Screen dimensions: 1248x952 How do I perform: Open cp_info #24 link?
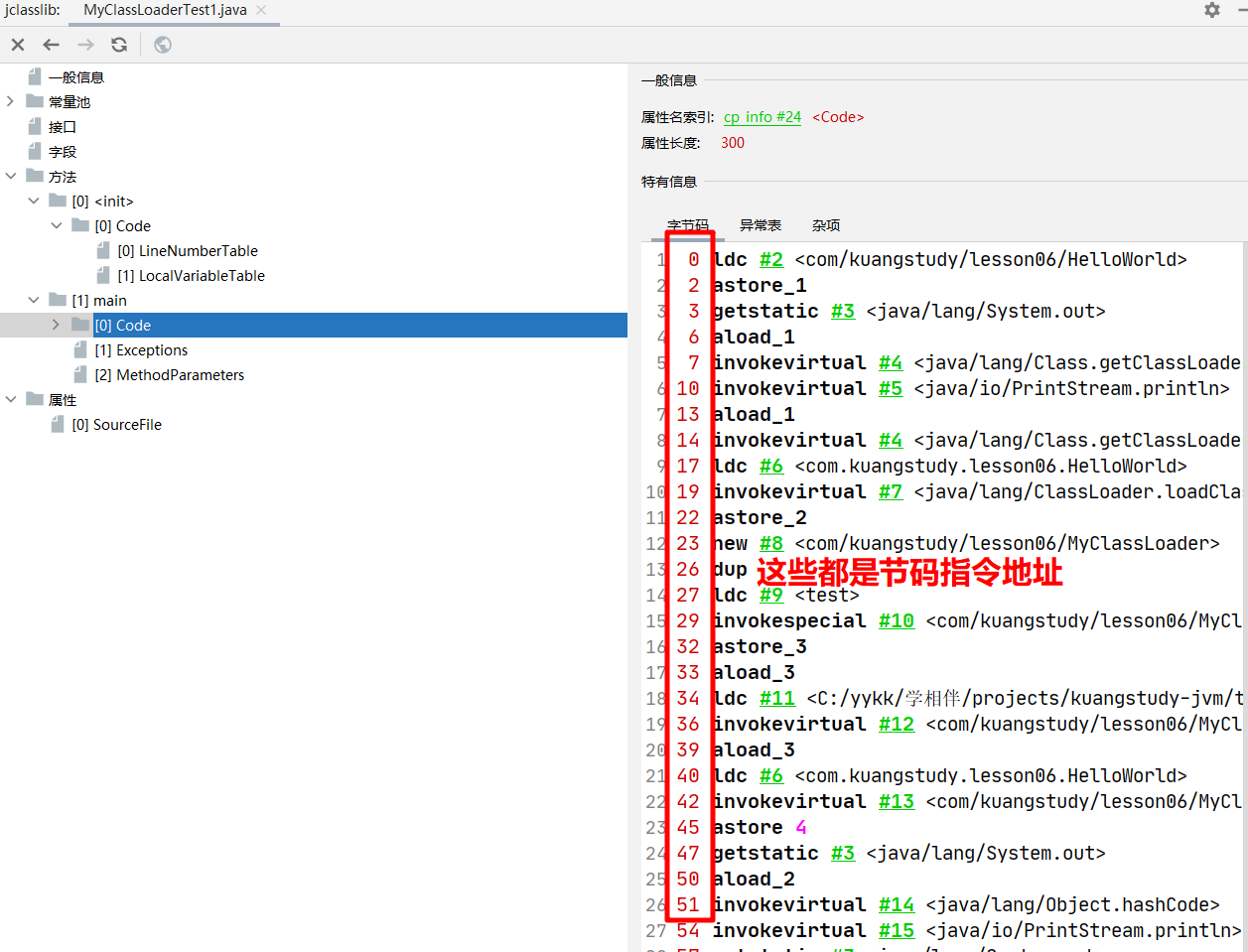coord(763,117)
